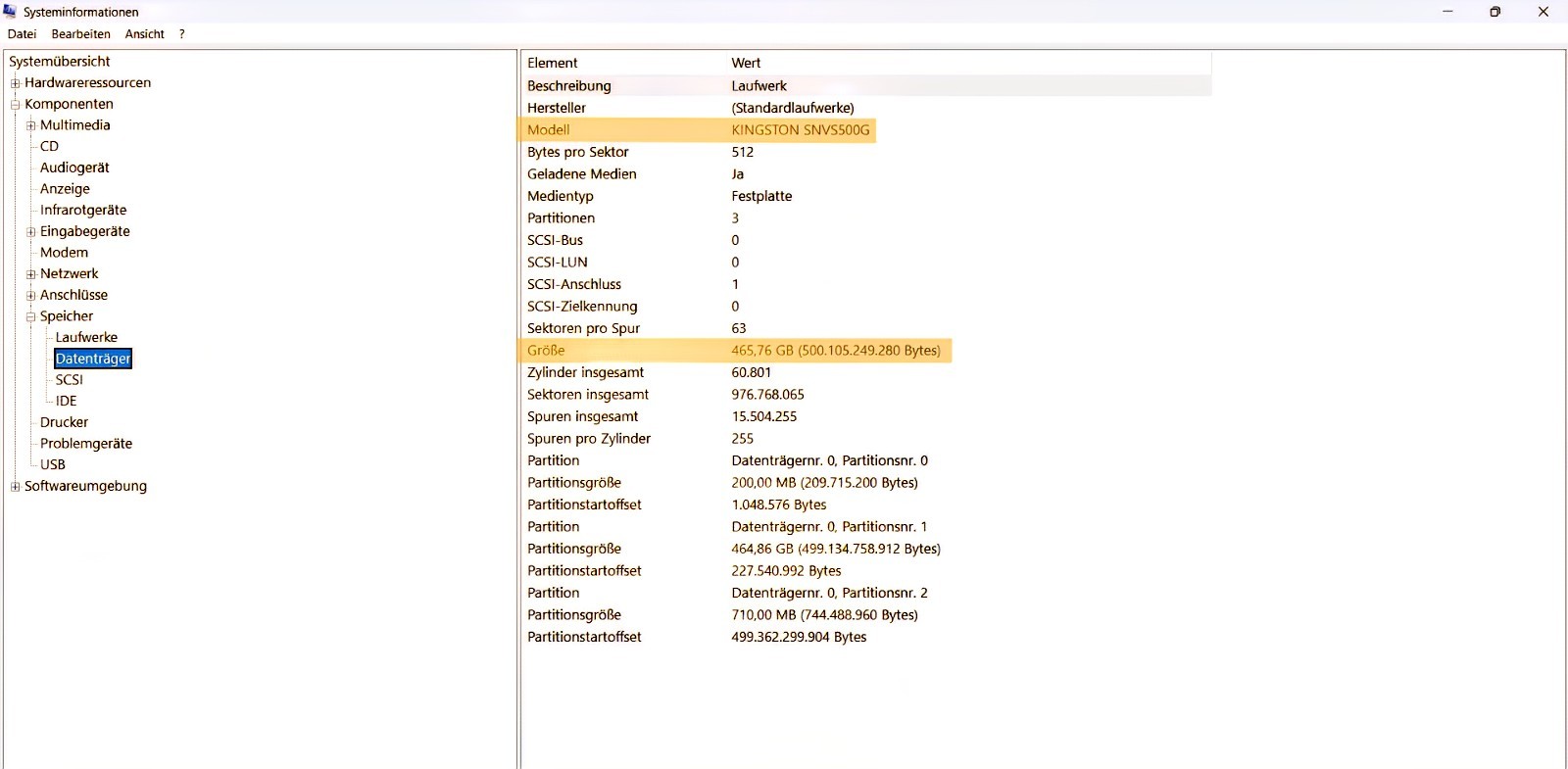Click the 200,00 MB partition size value

coord(824,483)
